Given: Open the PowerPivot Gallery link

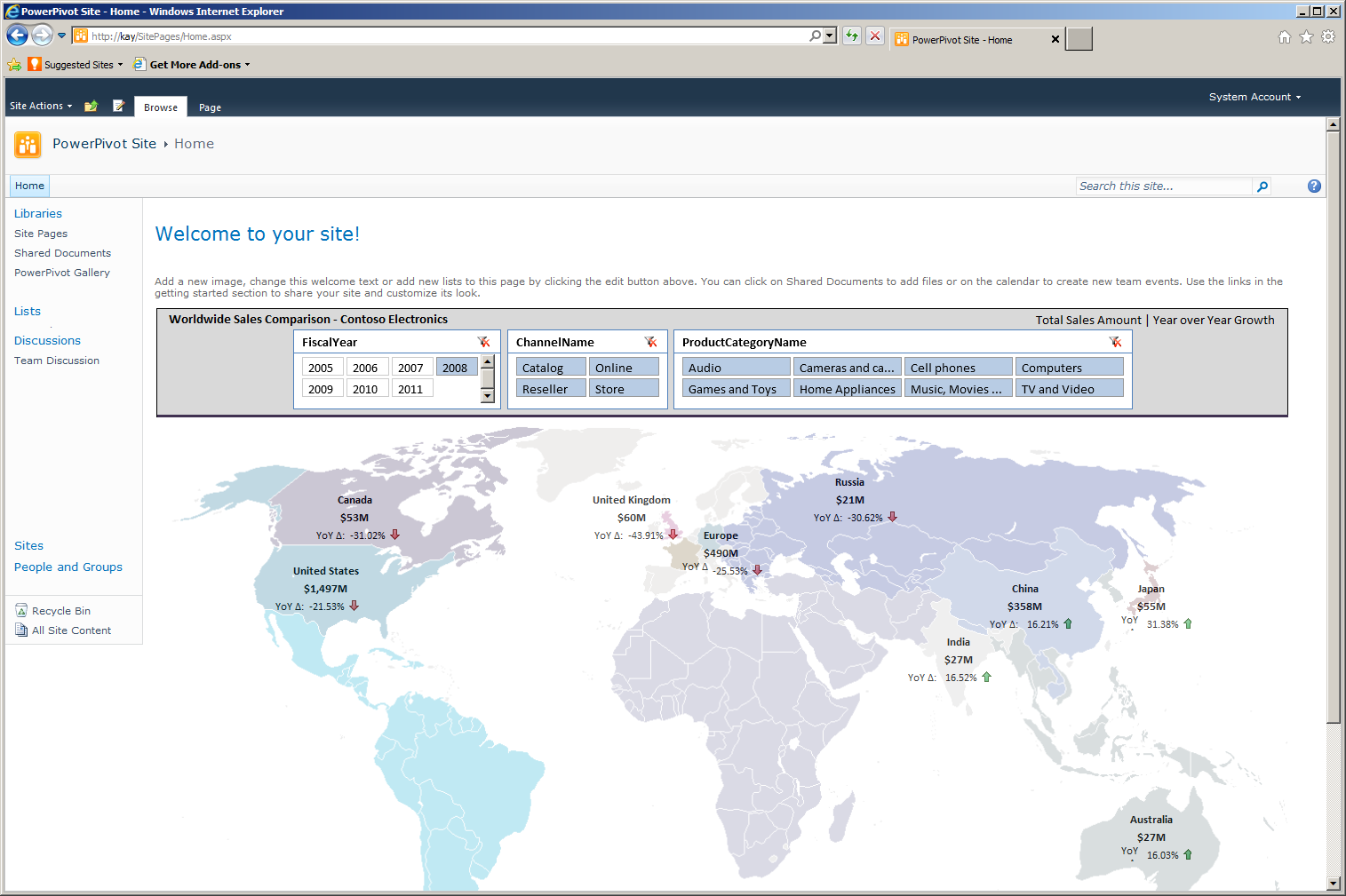Looking at the screenshot, I should [62, 273].
